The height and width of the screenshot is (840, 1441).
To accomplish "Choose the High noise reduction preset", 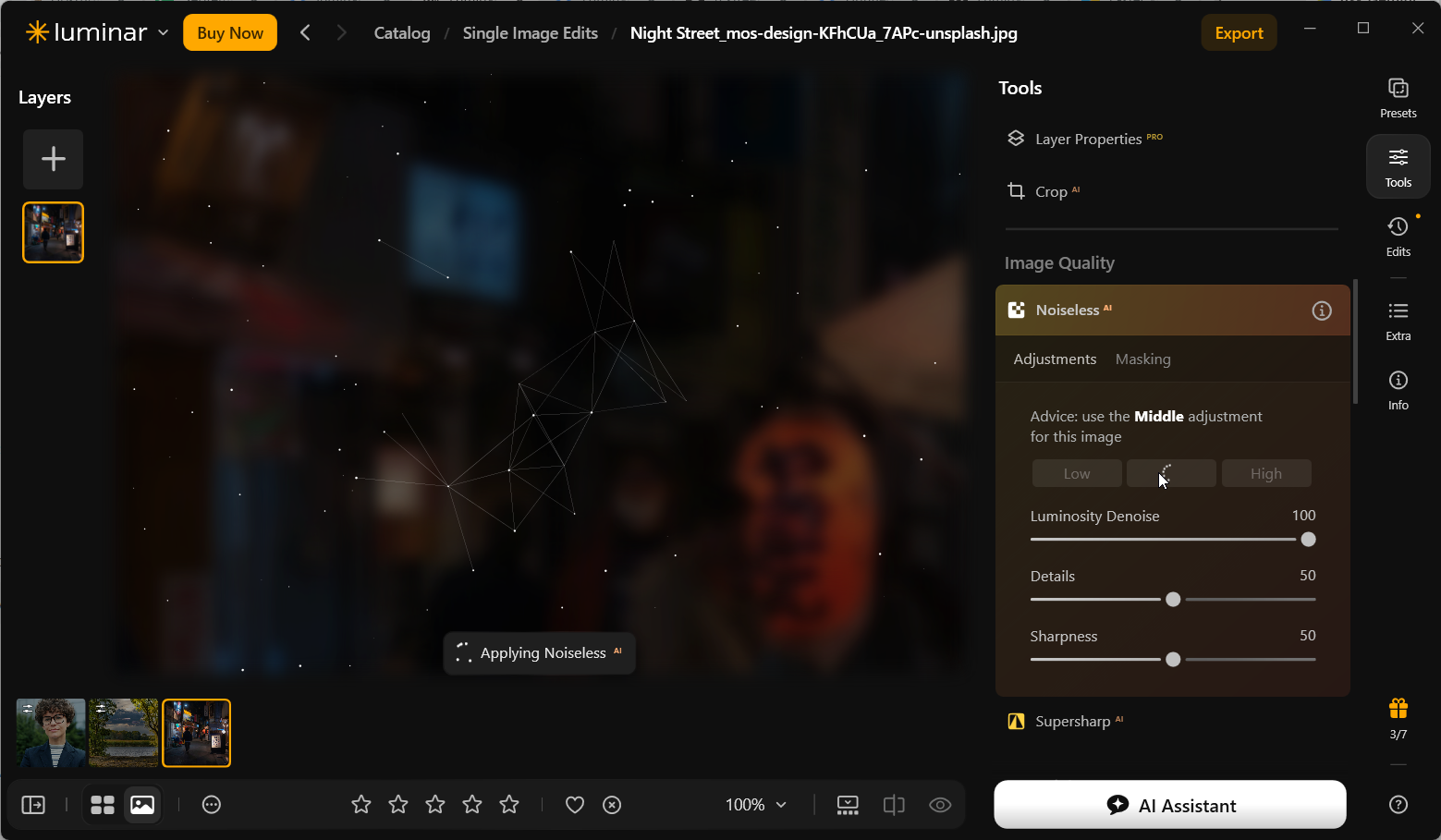I will [x=1266, y=474].
